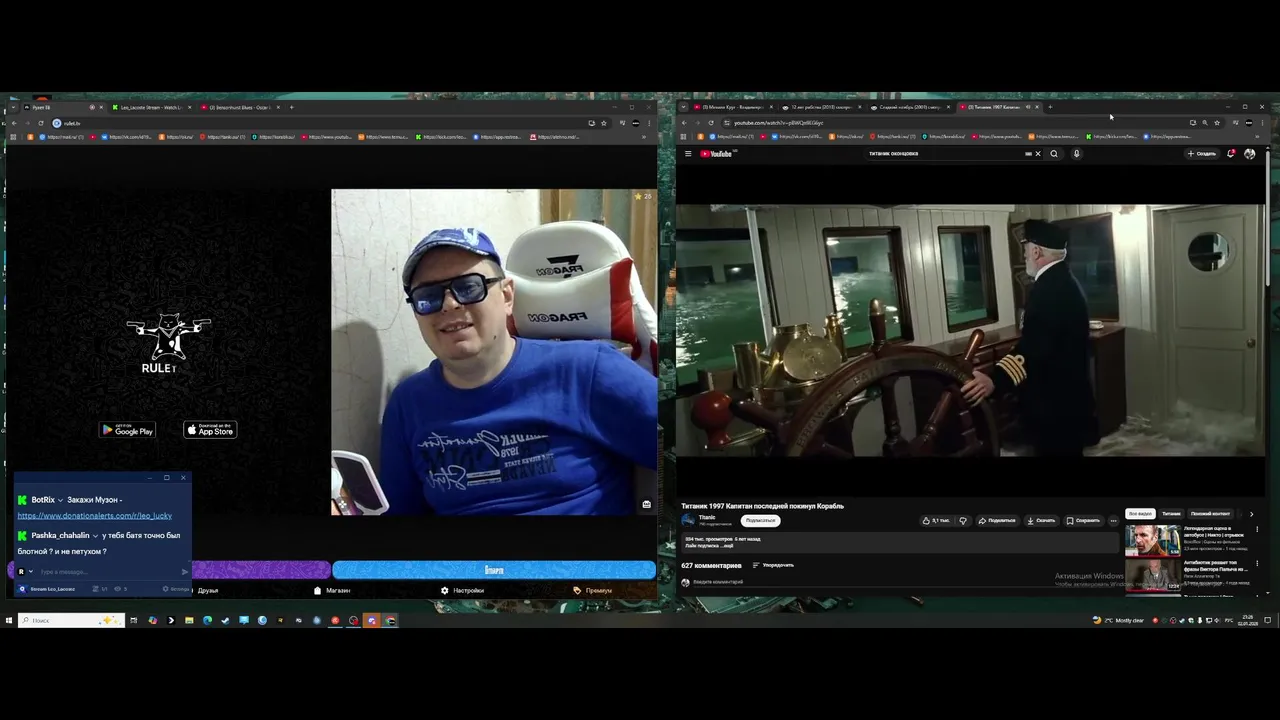
Task: Open YouTube notifications bell
Action: click(x=1231, y=154)
